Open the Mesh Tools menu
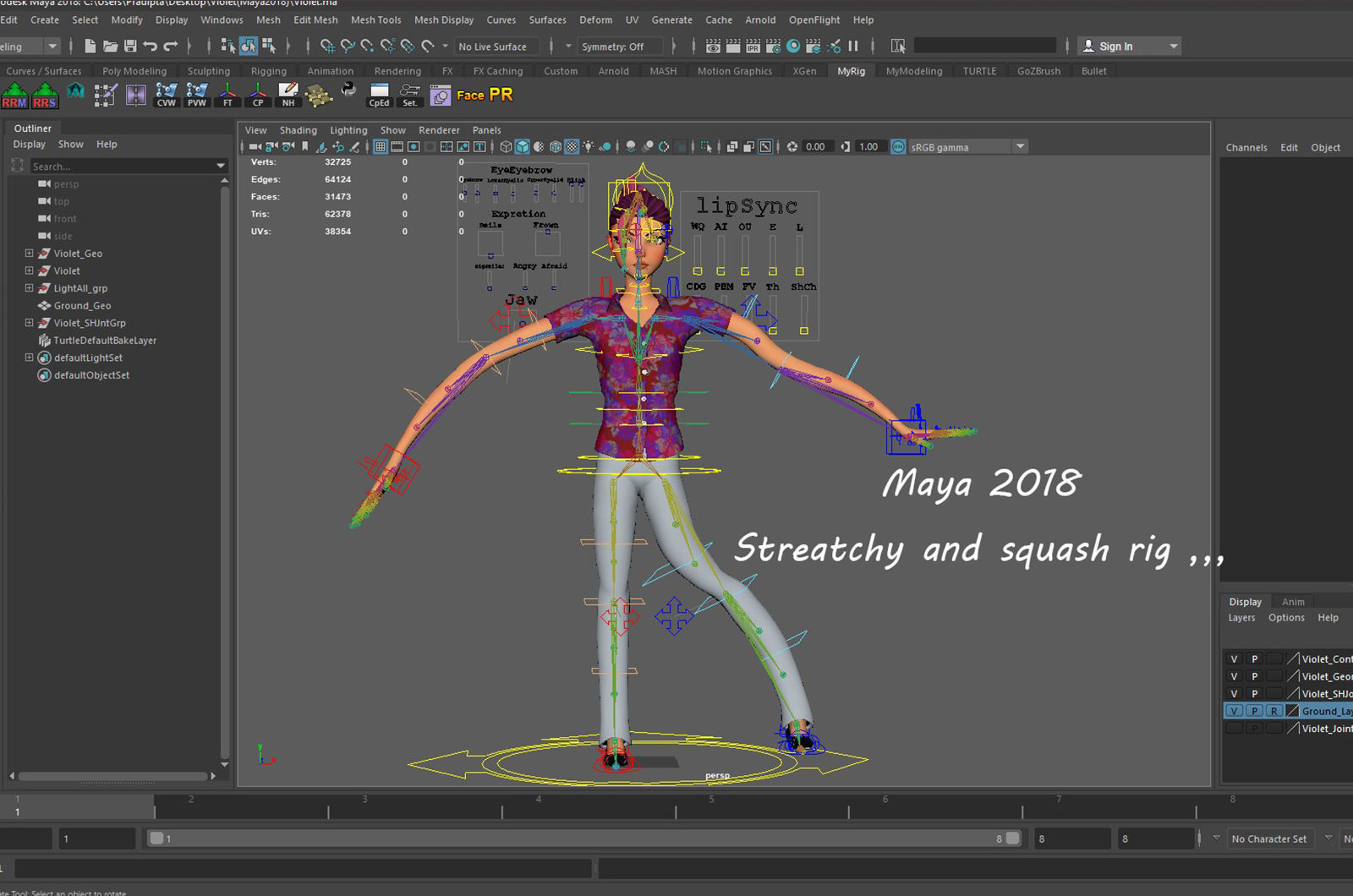 click(376, 19)
